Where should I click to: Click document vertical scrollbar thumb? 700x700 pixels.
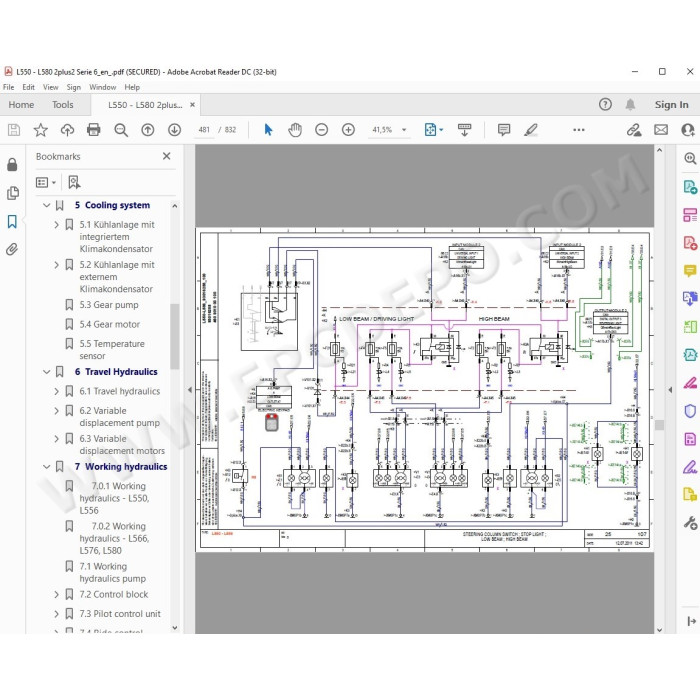[659, 425]
